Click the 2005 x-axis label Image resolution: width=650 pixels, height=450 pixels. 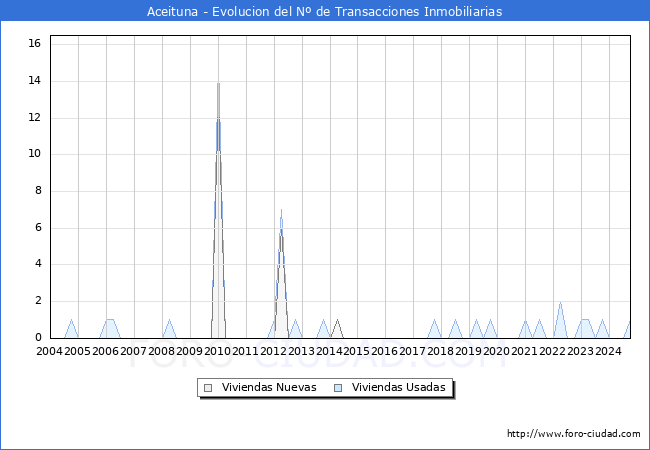pos(78,351)
